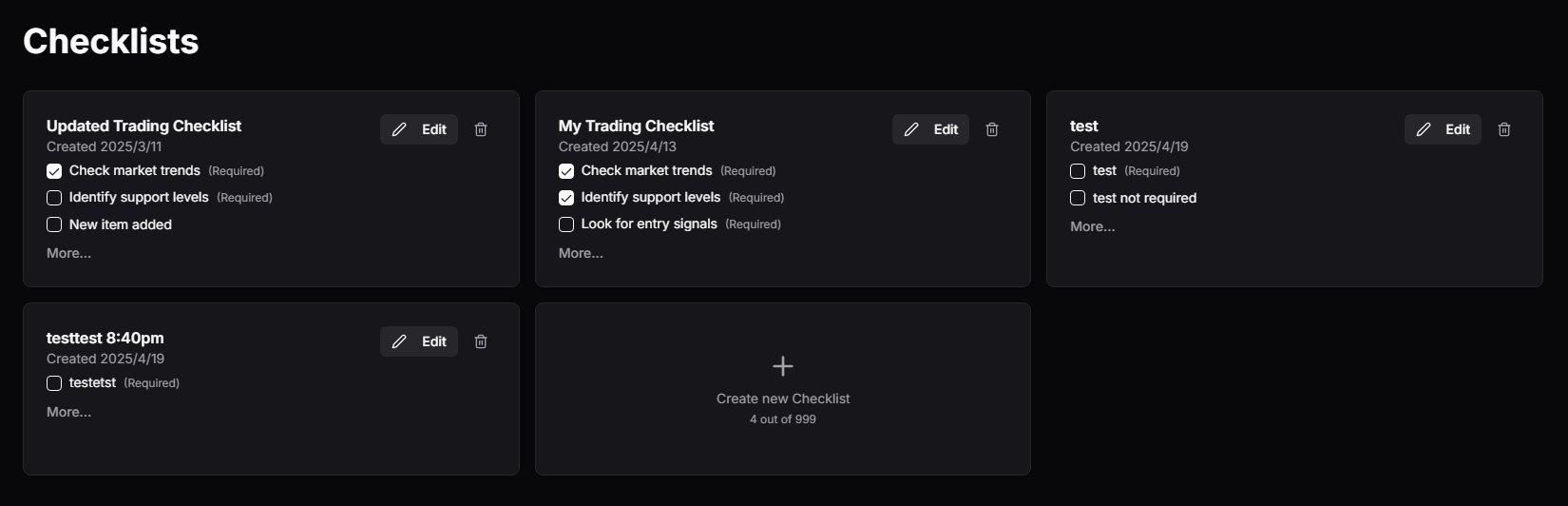This screenshot has width=1568, height=506.
Task: Edit the testtest 8:40pm checklist
Action: [x=419, y=341]
